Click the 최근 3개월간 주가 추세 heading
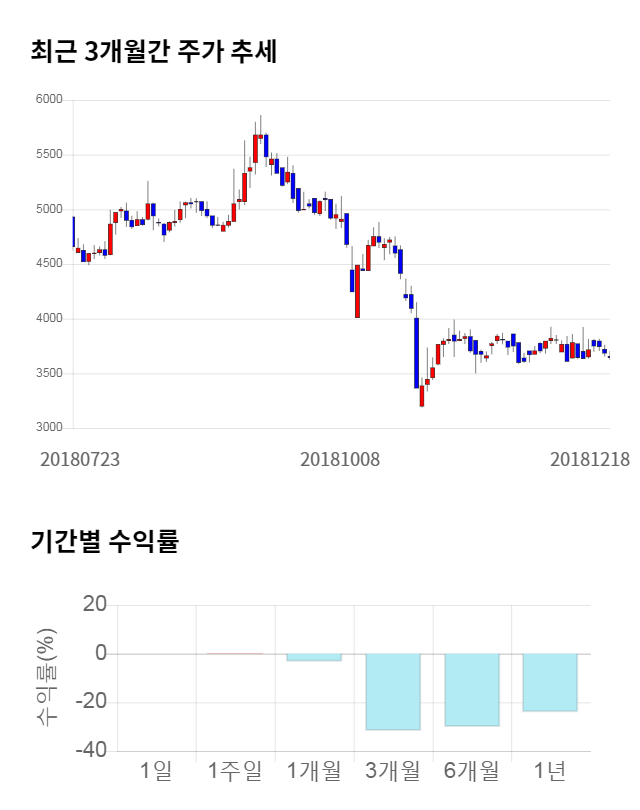 (153, 52)
